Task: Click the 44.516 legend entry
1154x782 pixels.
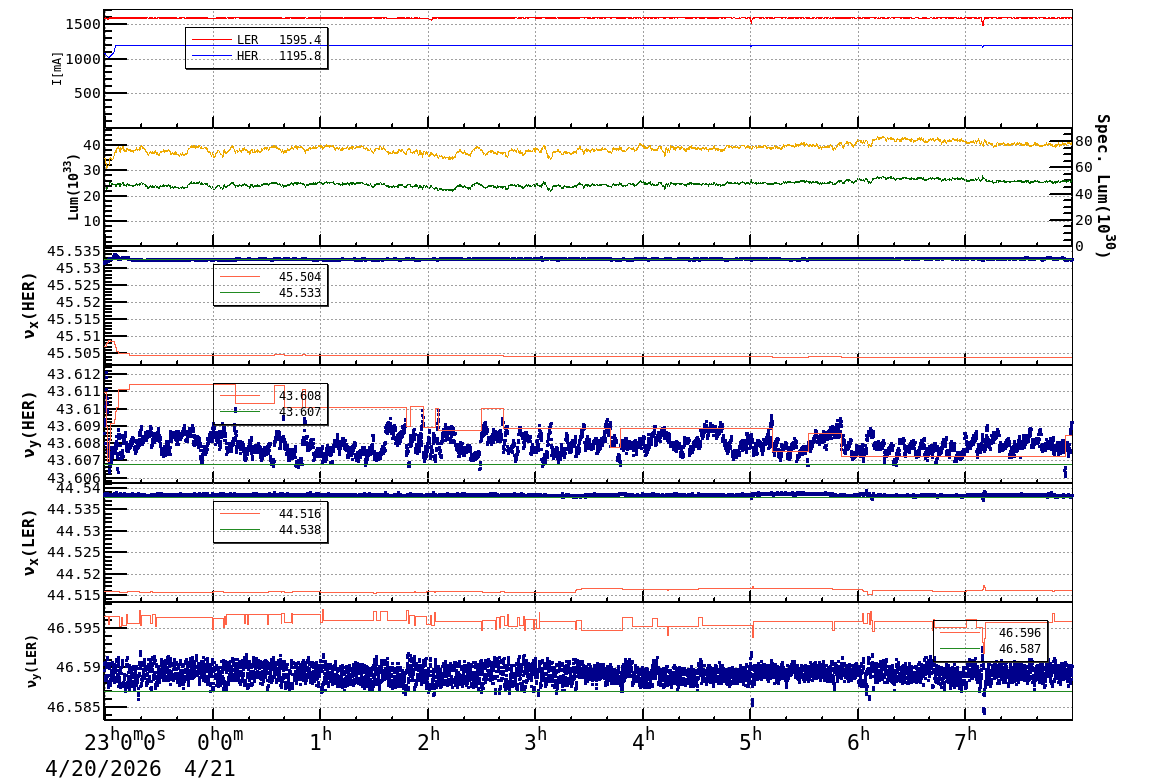Action: (x=270, y=514)
